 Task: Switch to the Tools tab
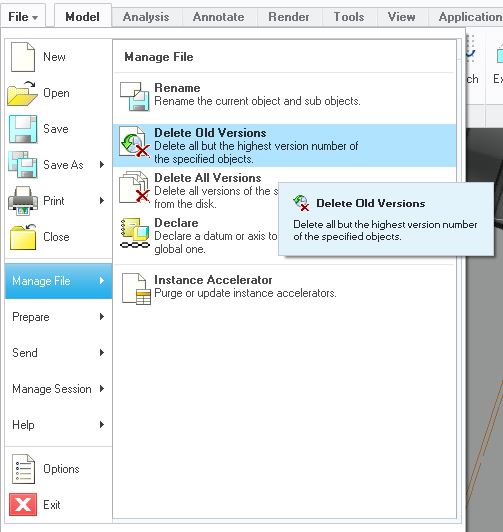point(349,17)
